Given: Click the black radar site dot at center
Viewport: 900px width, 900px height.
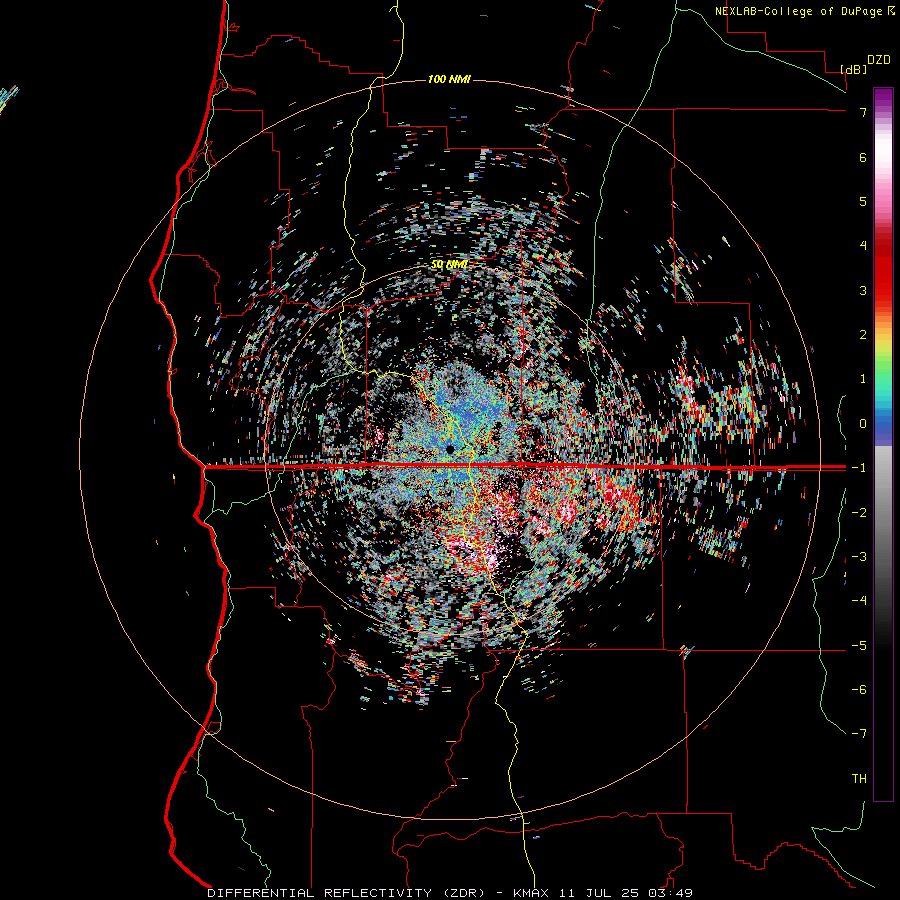Looking at the screenshot, I should pos(450,449).
